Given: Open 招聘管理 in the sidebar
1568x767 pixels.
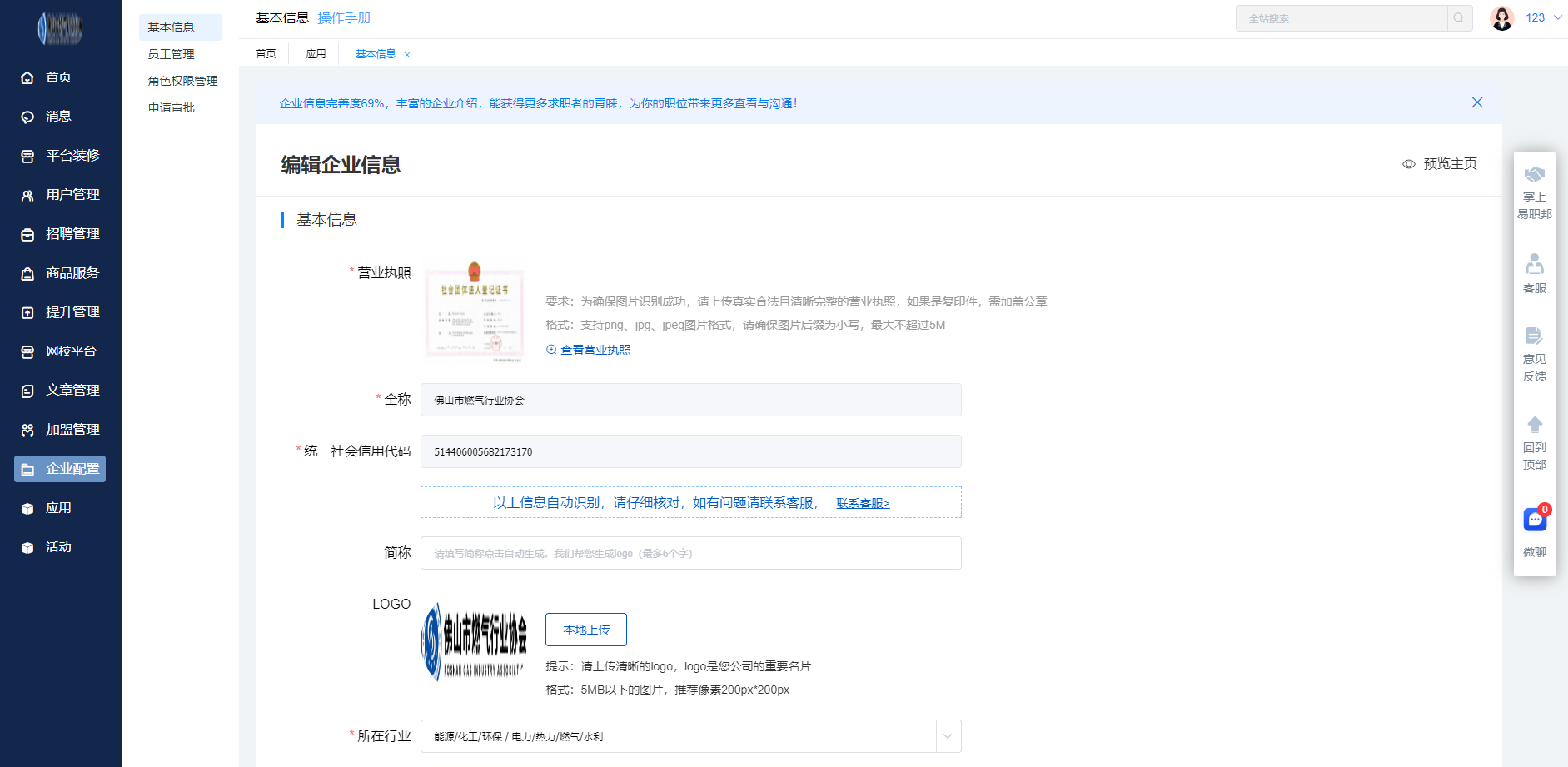Looking at the screenshot, I should (72, 234).
